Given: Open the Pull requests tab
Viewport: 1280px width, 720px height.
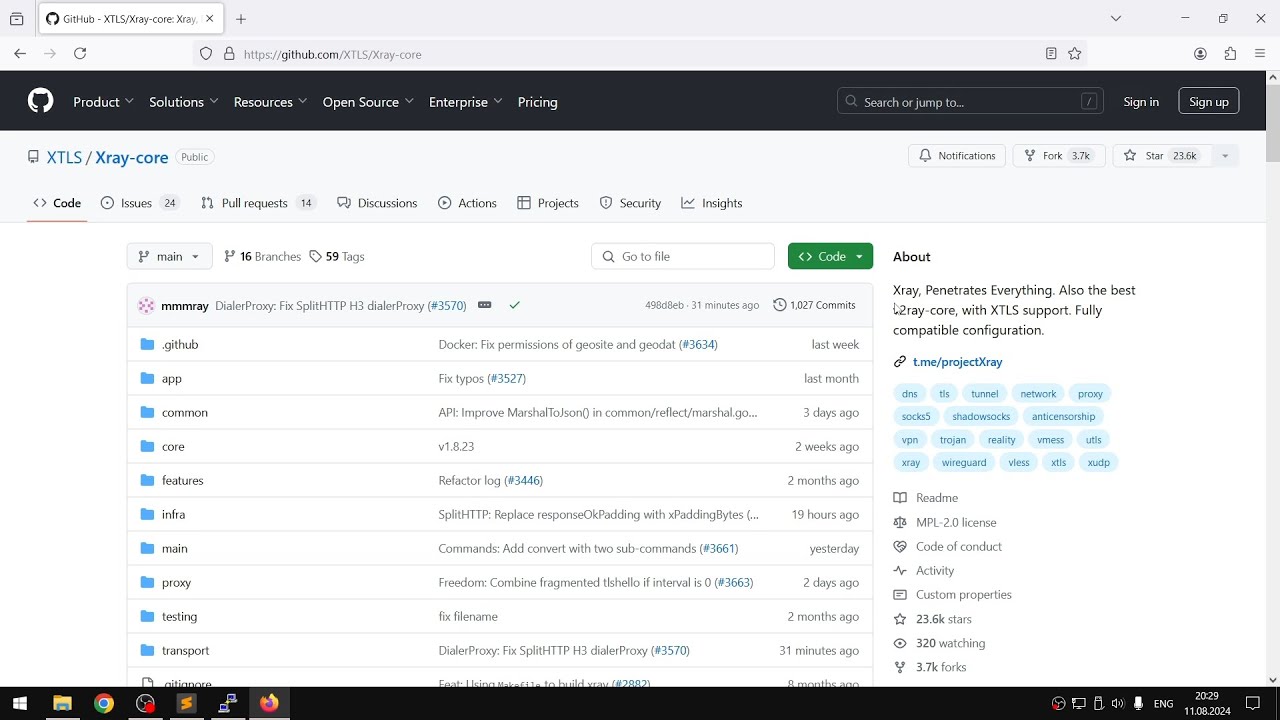Looking at the screenshot, I should point(257,203).
